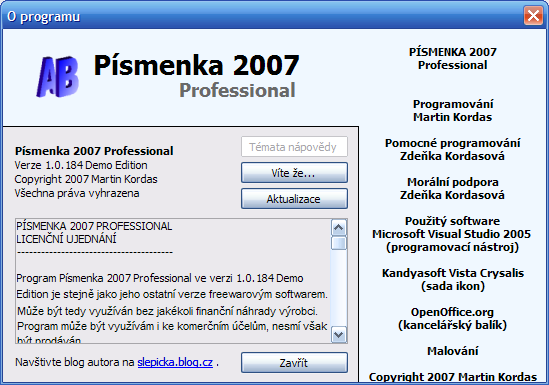The image size is (549, 385).
Task: Click the Zavřít button
Action: point(294,363)
